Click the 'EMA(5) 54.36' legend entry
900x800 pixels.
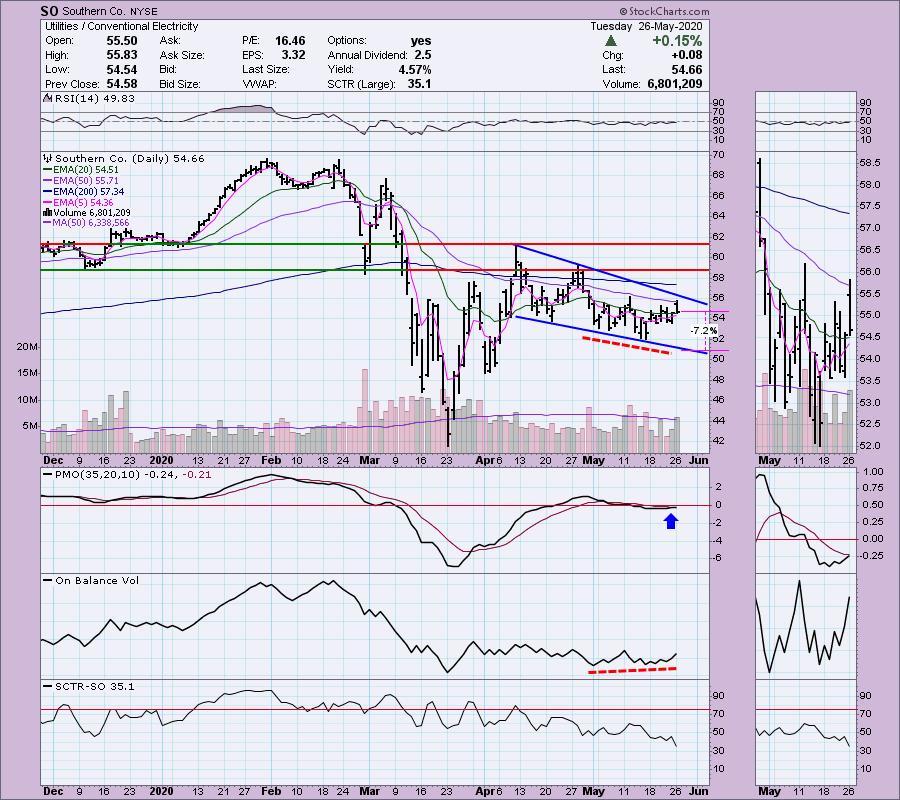[x=83, y=203]
